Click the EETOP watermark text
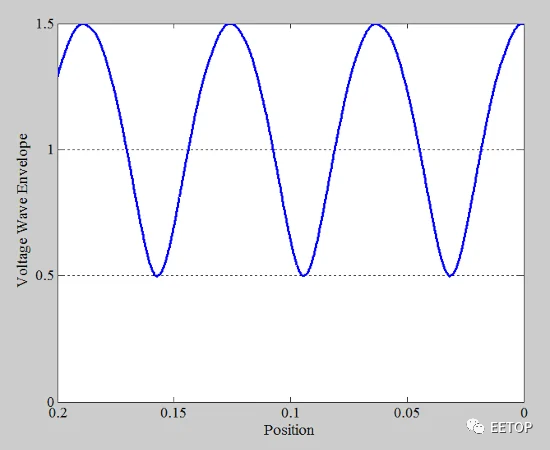Image resolution: width=550 pixels, height=450 pixels. 511,427
